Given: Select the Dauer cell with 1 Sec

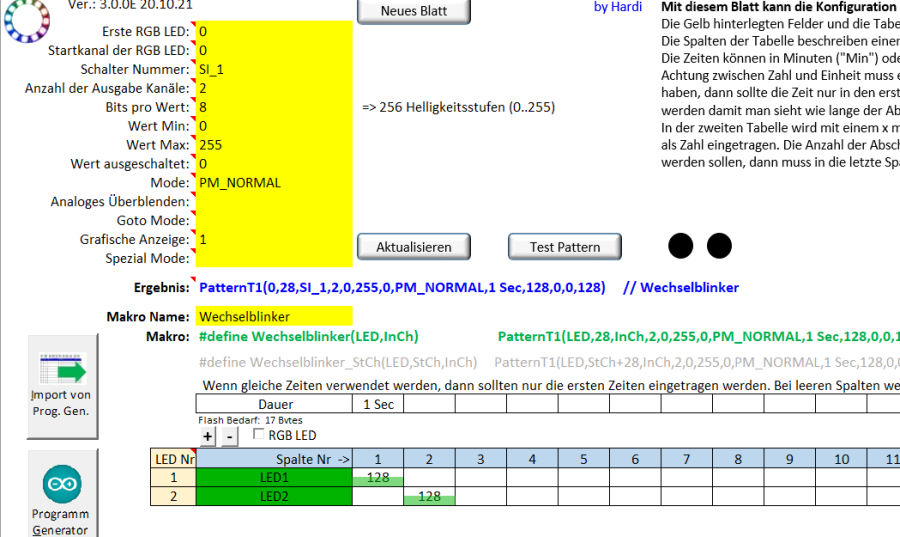Looking at the screenshot, I should (377, 404).
